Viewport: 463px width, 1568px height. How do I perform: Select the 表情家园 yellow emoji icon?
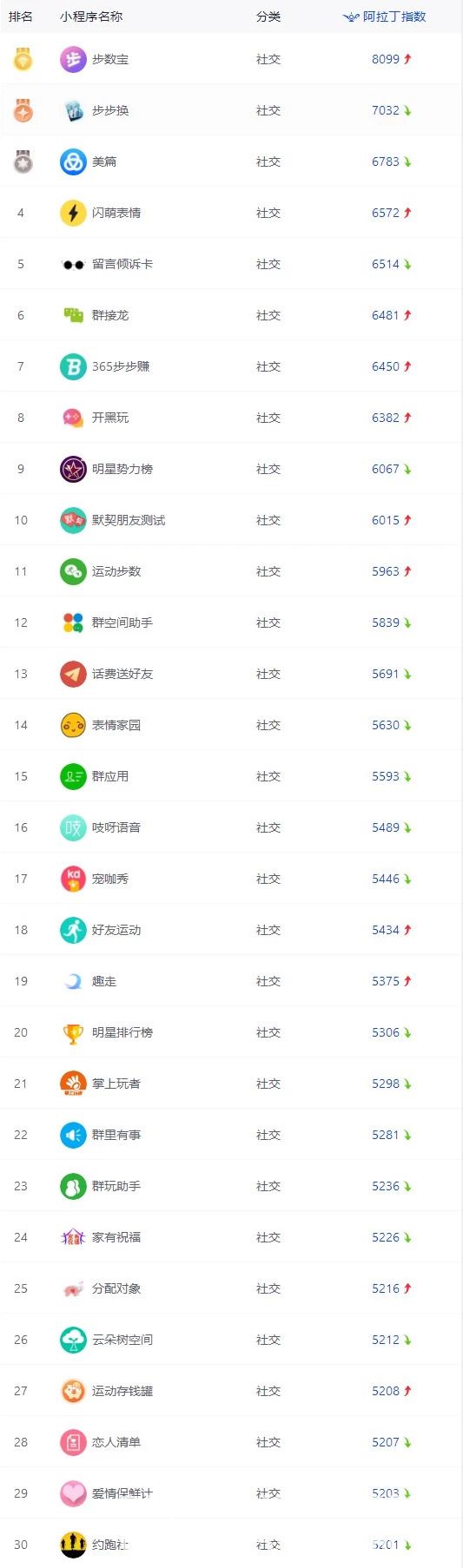pos(73,725)
